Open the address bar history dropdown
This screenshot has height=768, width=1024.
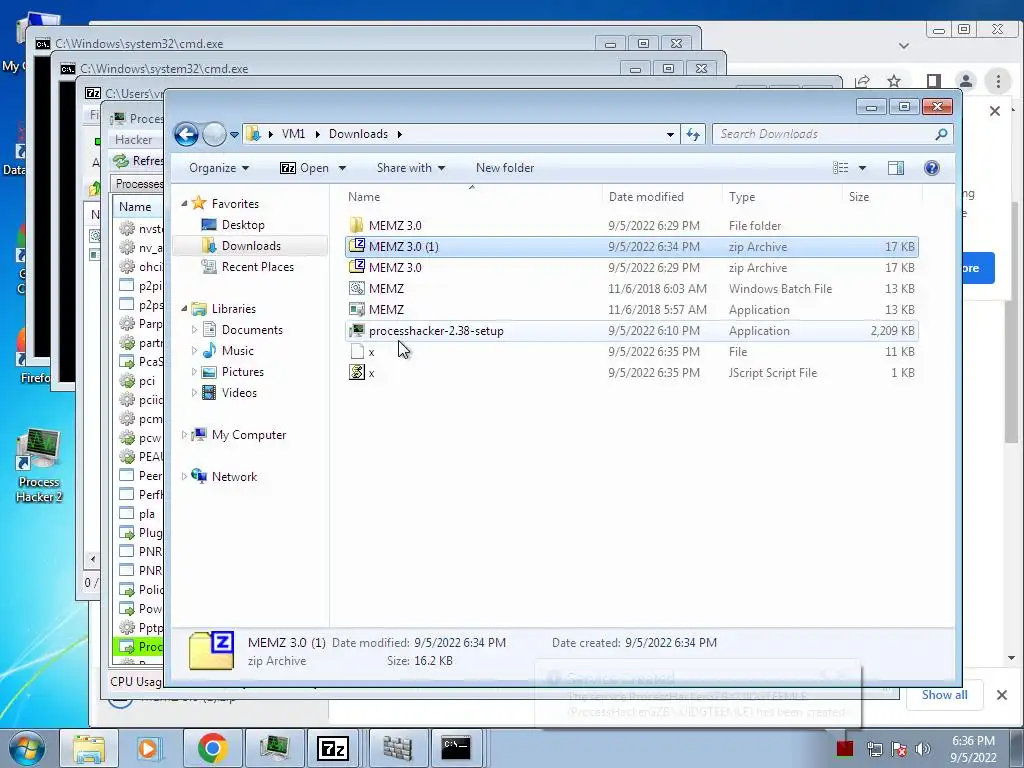click(670, 135)
